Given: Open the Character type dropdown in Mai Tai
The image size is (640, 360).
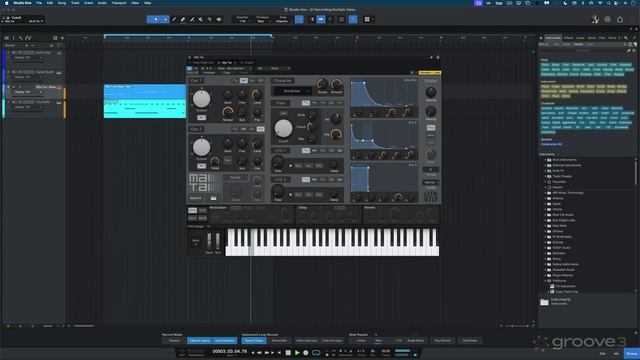Looking at the screenshot, I should [x=293, y=91].
